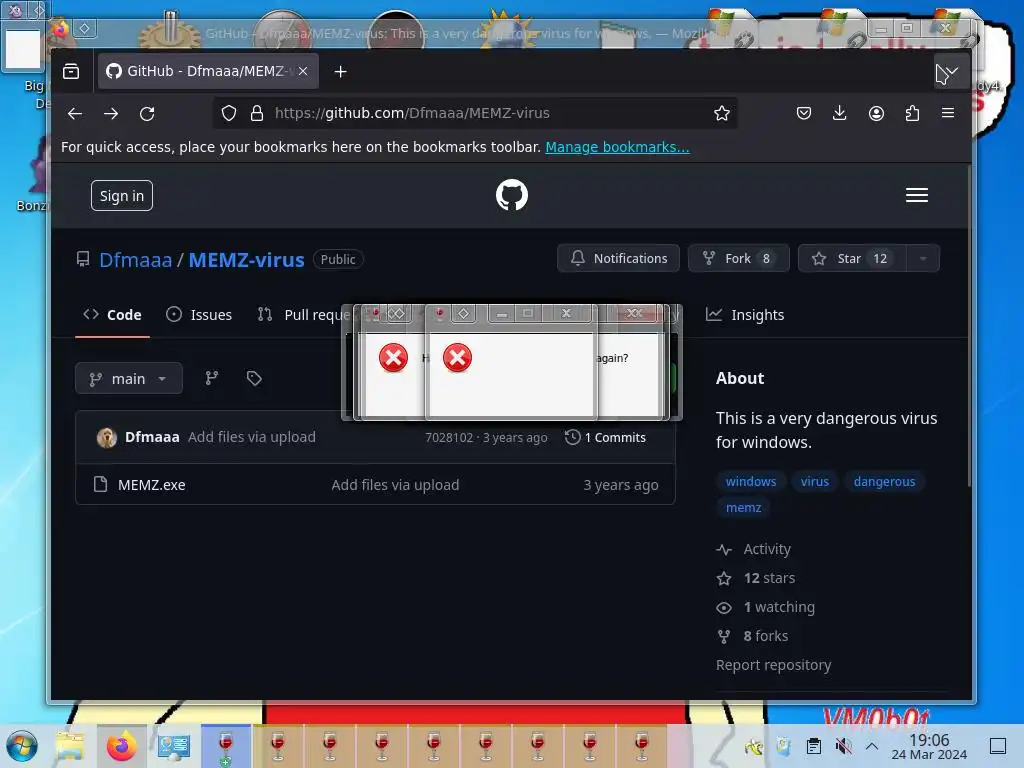Expand the Star lists dropdown arrow

pos(923,259)
